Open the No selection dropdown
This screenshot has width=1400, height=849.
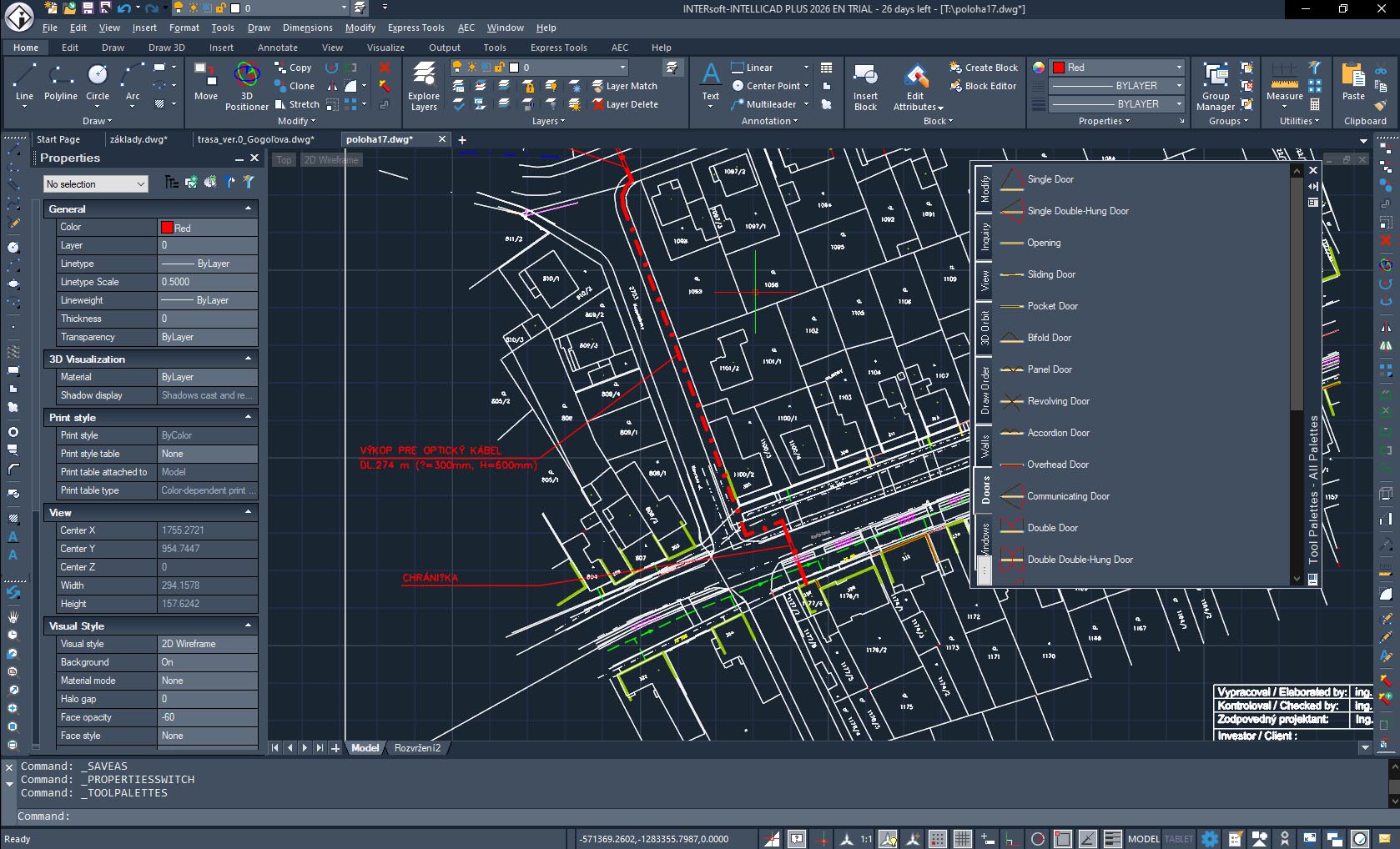tap(95, 184)
